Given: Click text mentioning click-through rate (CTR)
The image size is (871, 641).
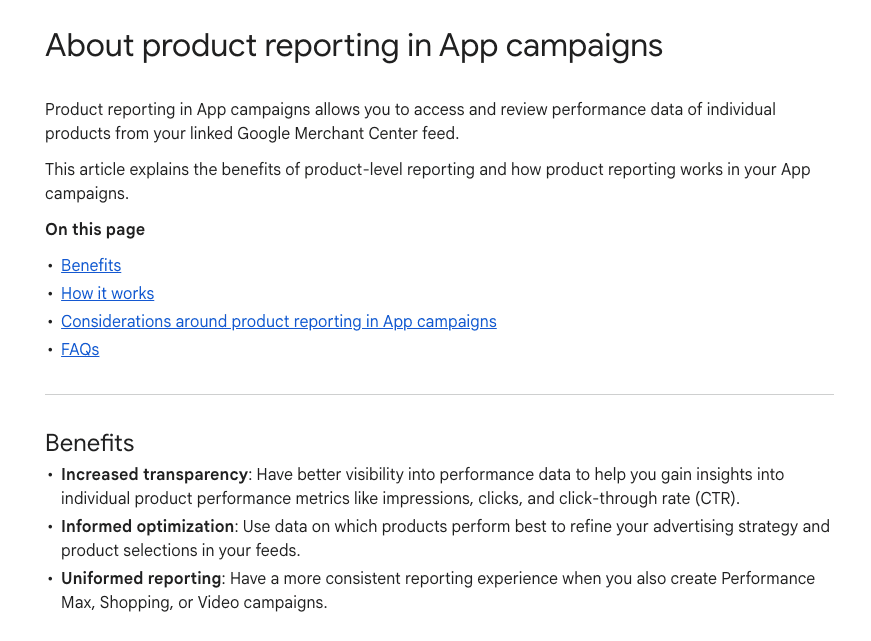Looking at the screenshot, I should (x=649, y=499).
